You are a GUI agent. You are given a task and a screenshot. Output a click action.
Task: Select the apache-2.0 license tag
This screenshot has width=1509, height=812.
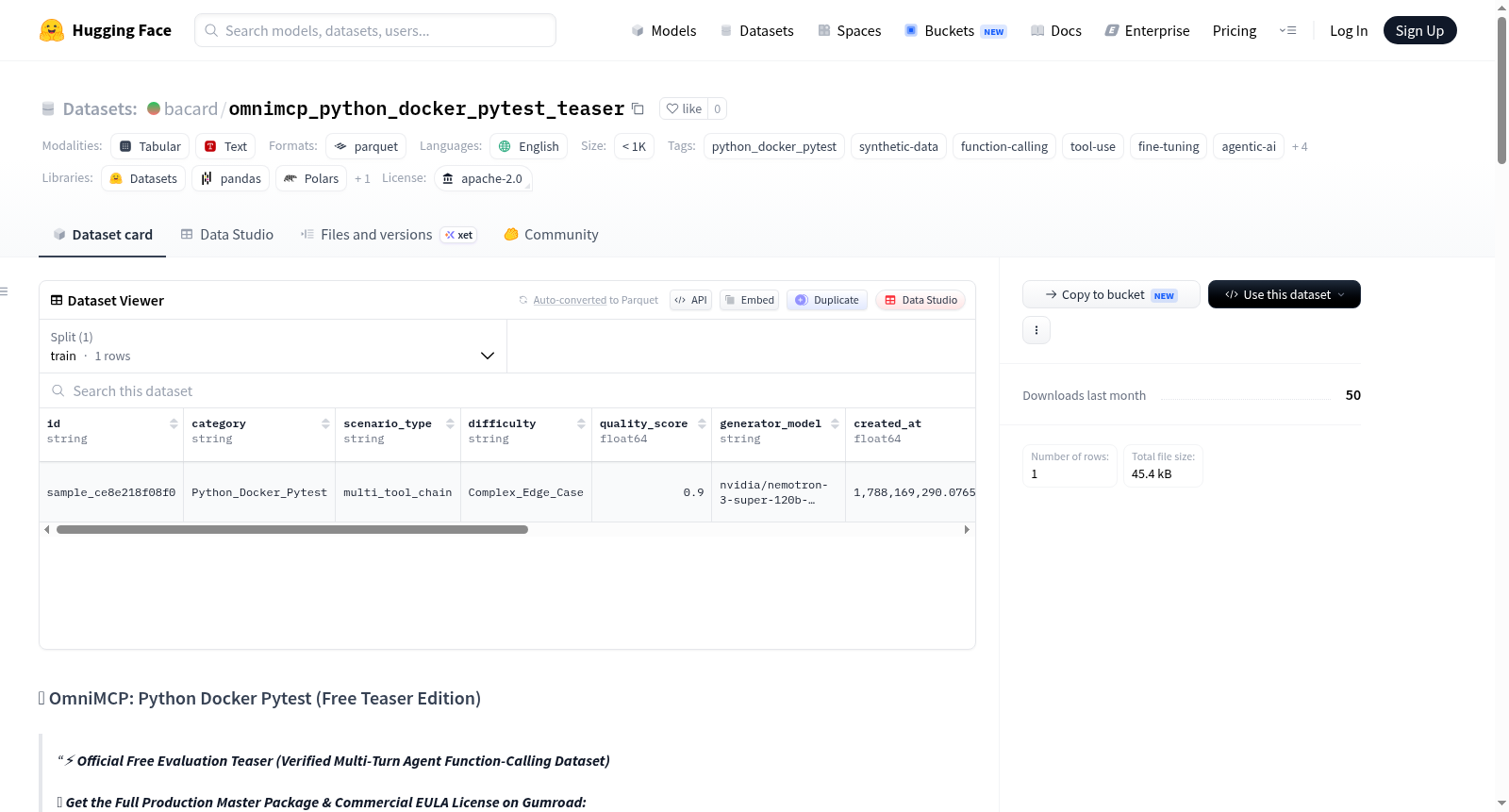click(x=483, y=178)
